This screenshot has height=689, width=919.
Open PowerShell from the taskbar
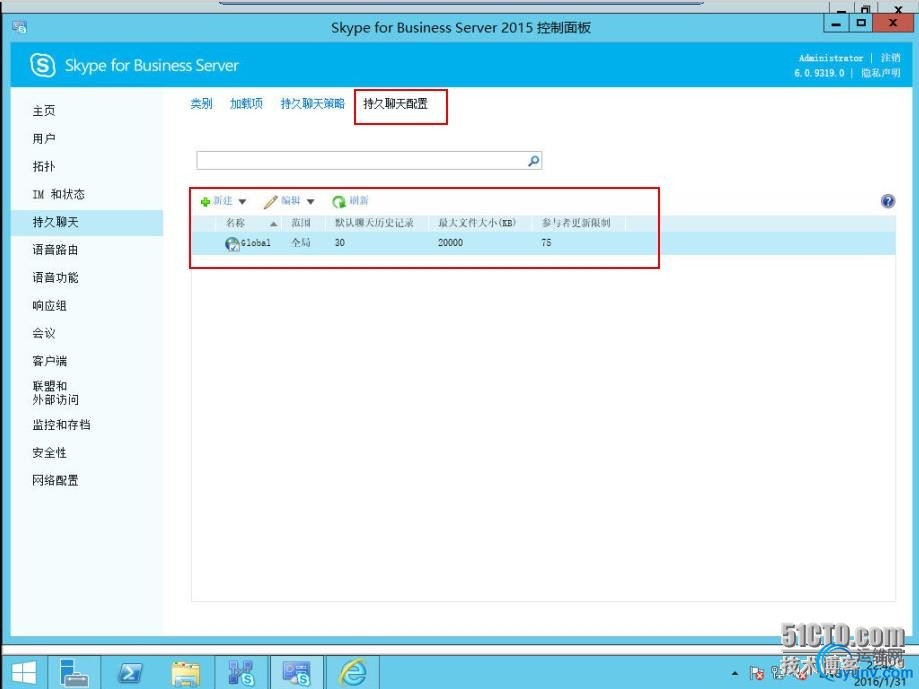(x=130, y=672)
